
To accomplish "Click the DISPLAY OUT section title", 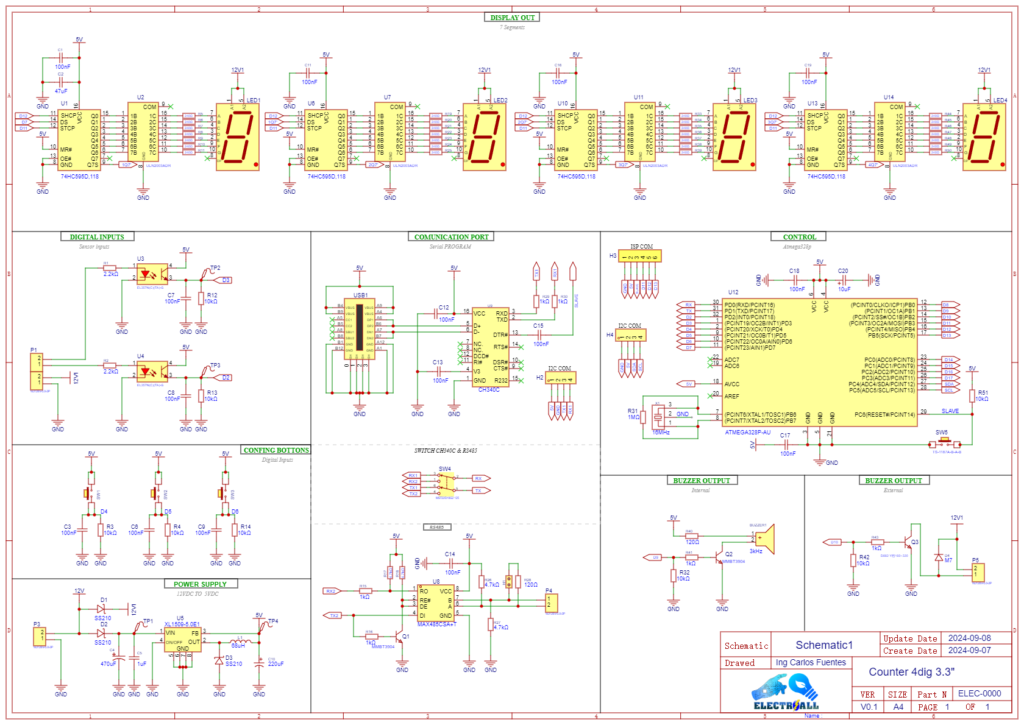I will tap(512, 17).
